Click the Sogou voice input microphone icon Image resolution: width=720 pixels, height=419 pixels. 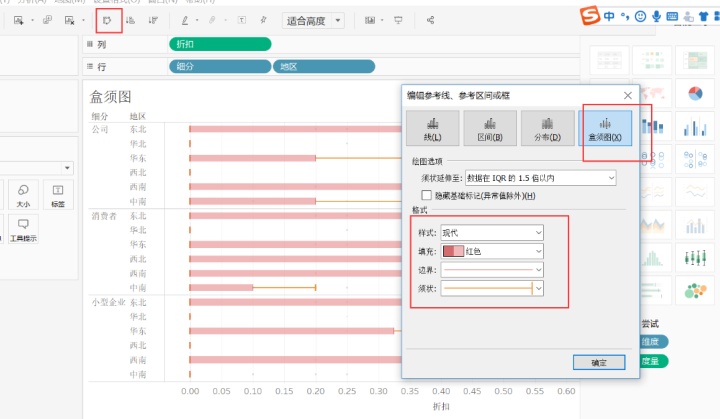click(x=657, y=17)
